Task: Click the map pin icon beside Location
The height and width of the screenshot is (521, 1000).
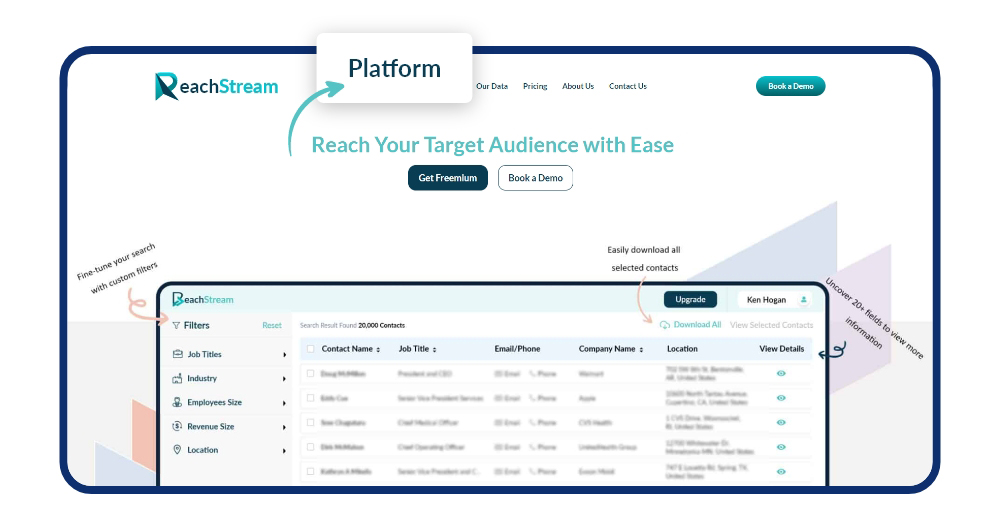Action: point(177,450)
